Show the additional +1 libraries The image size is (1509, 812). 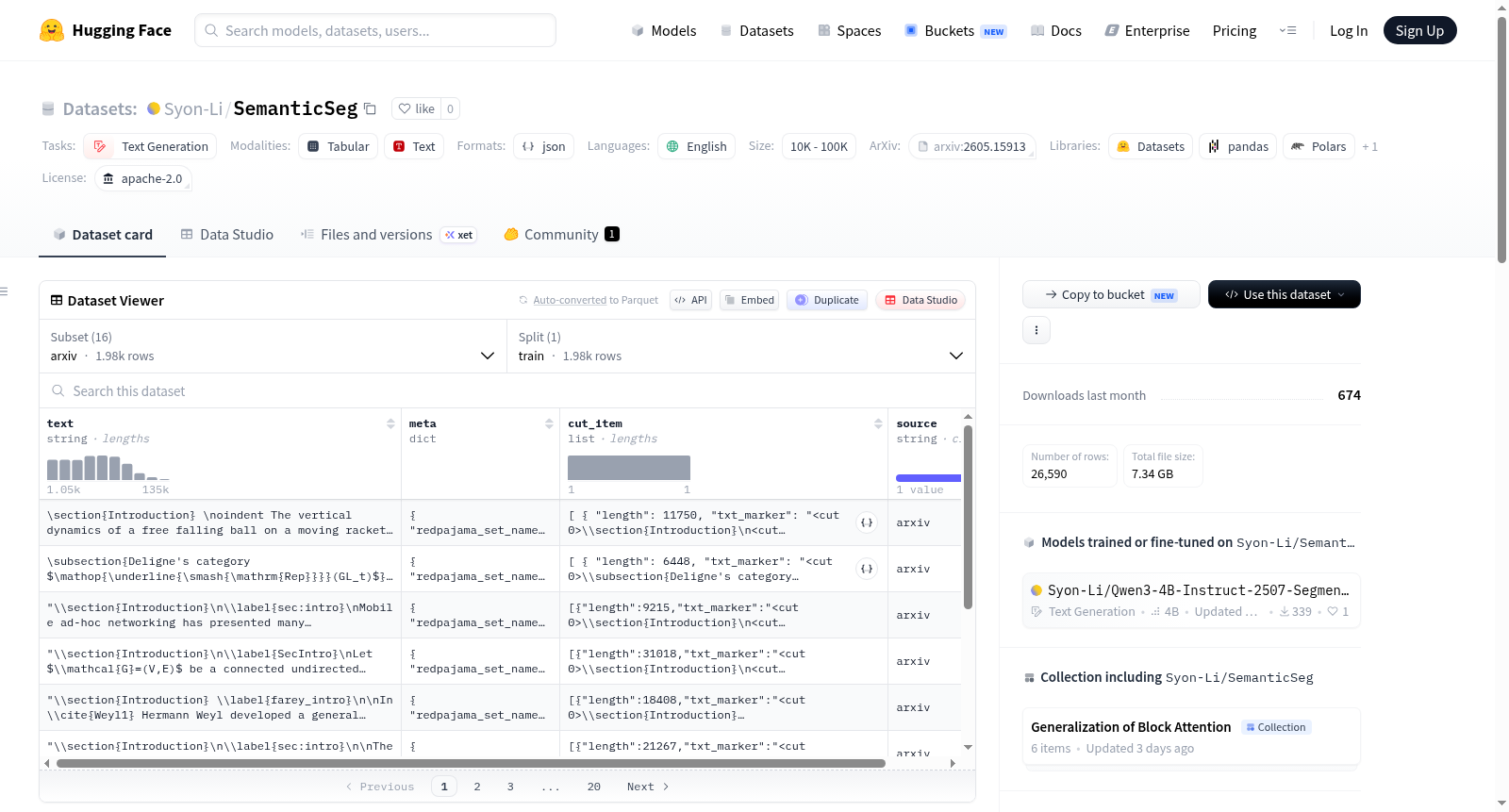(x=1369, y=147)
